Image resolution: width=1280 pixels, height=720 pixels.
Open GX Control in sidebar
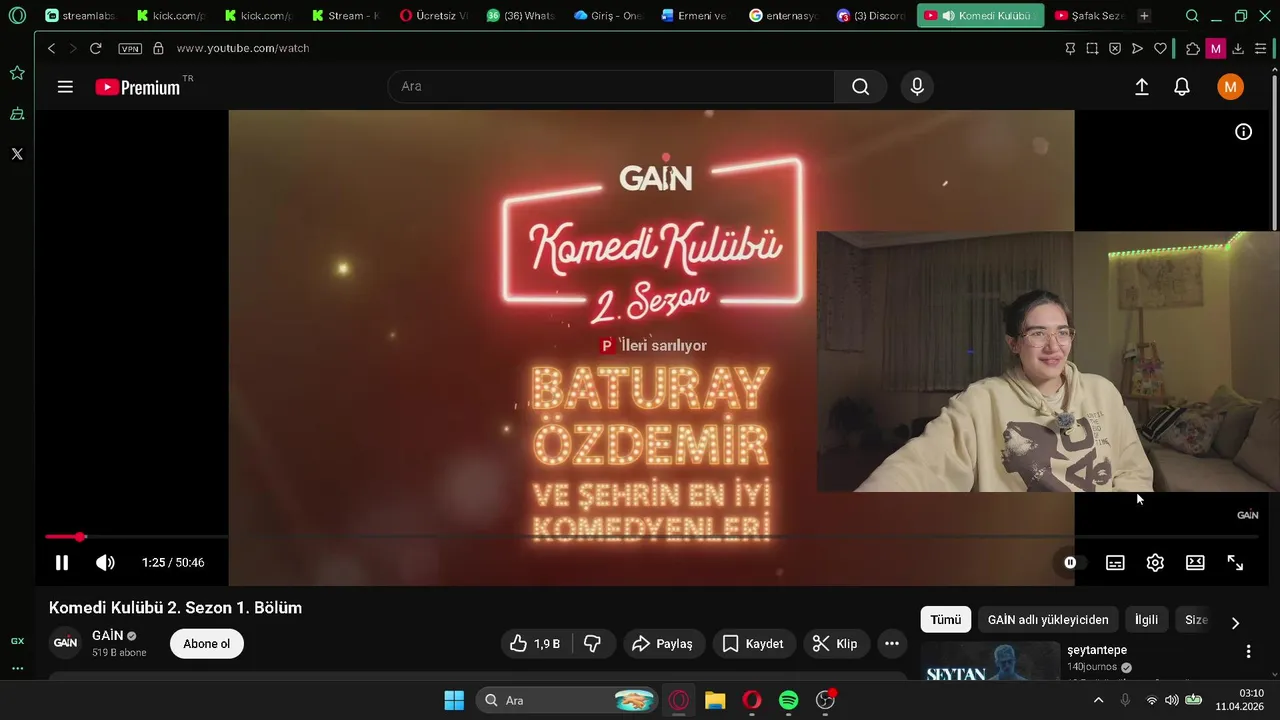[17, 641]
